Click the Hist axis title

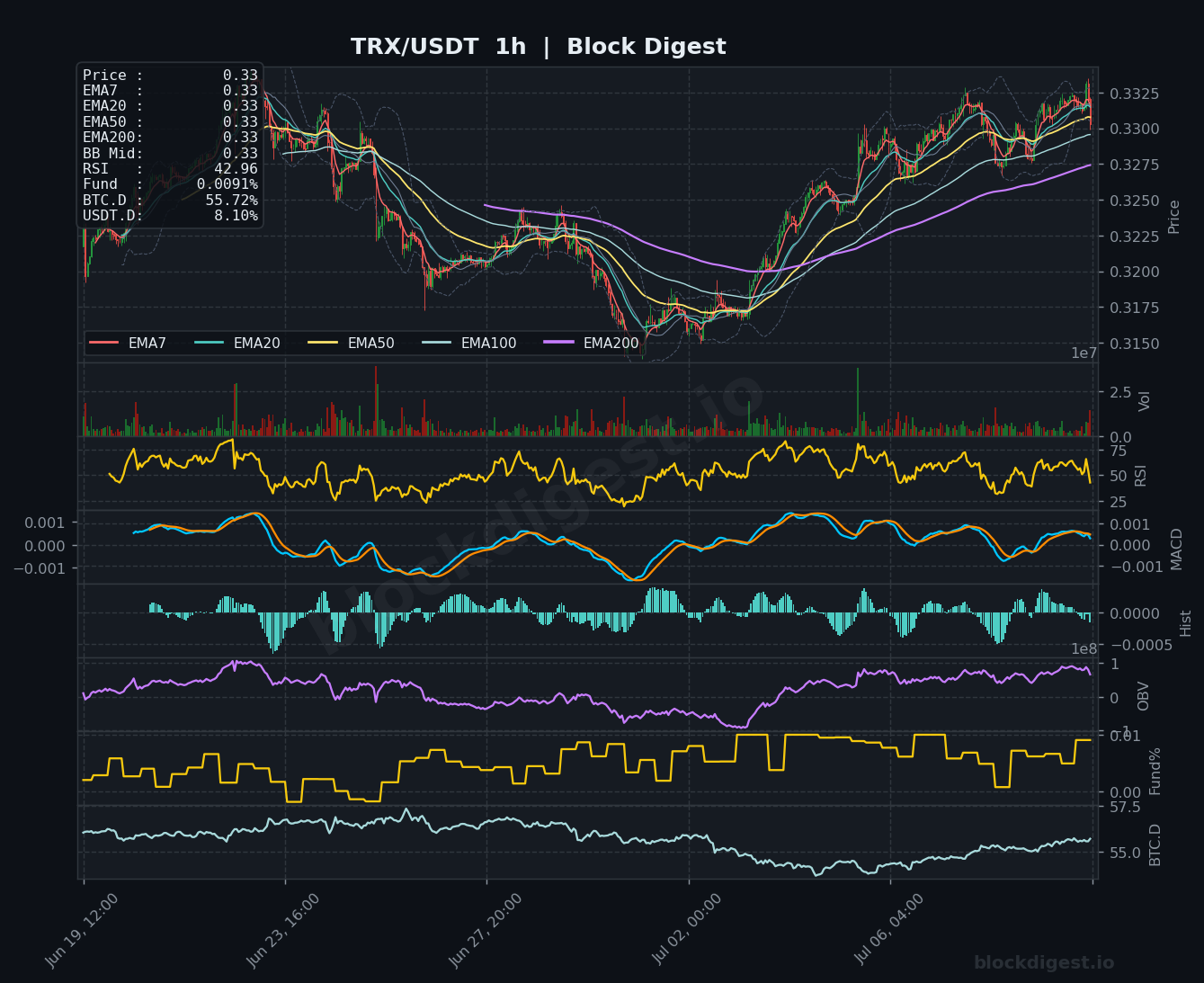pyautogui.click(x=1186, y=622)
